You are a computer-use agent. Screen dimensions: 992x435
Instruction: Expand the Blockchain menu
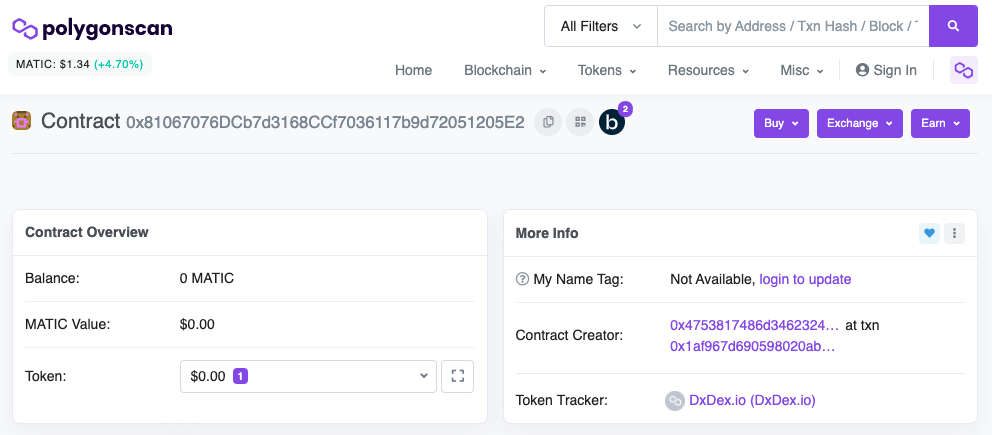click(505, 71)
